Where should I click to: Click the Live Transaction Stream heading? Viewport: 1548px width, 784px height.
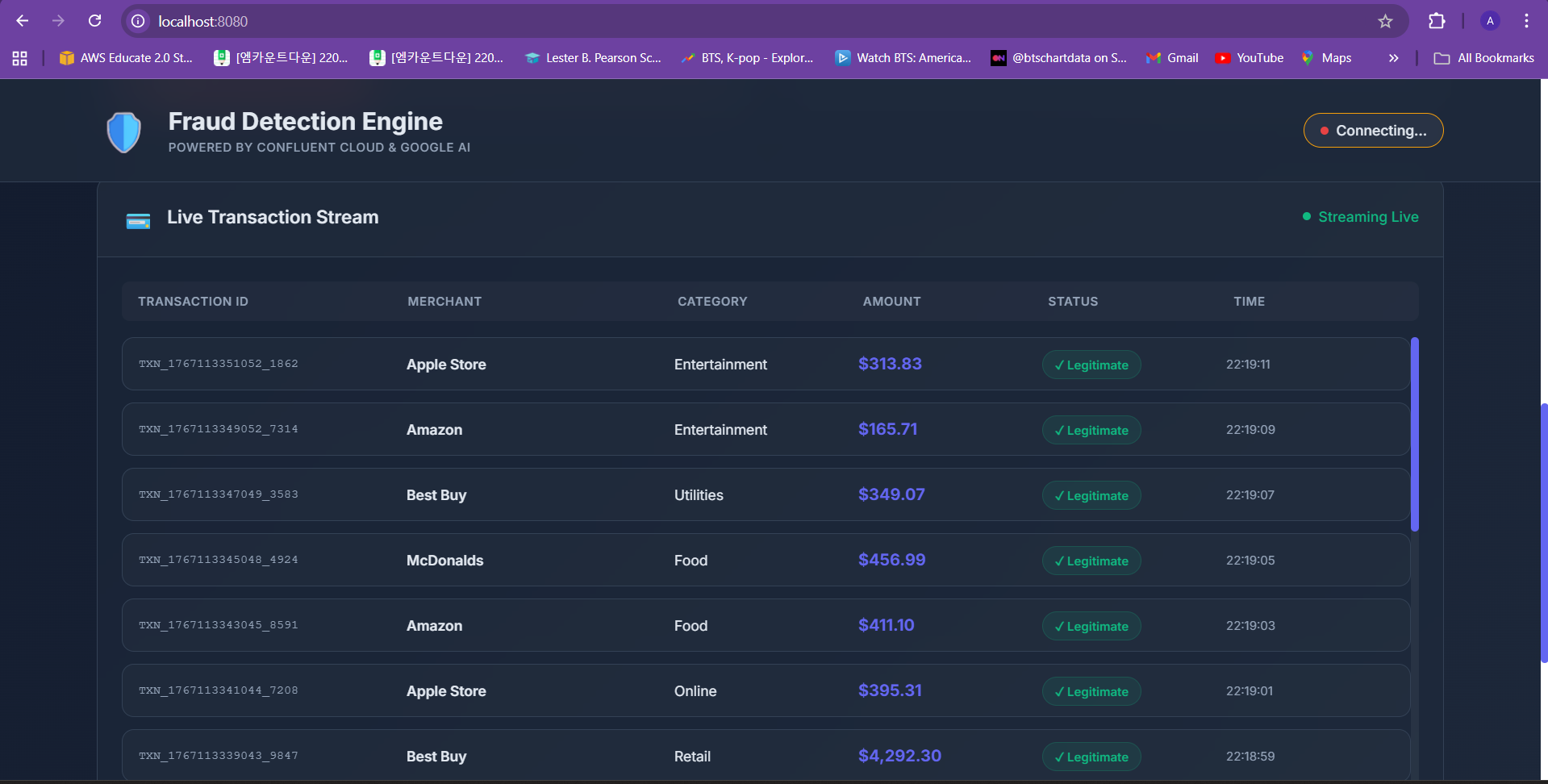tap(273, 217)
